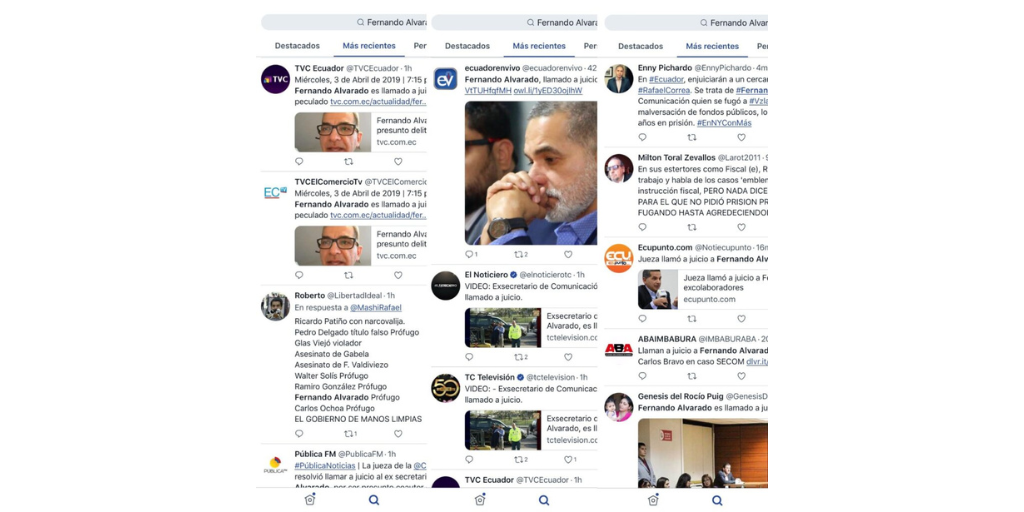The width and height of the screenshot is (1024, 512).
Task: Like the TC Televisión tweet
Action: click(x=569, y=459)
